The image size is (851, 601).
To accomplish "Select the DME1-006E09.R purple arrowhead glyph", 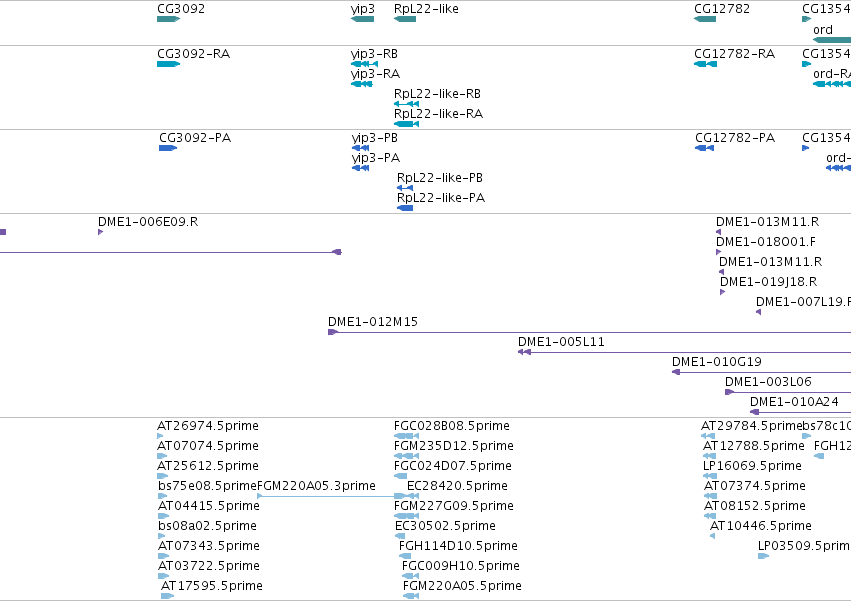I will click(100, 232).
